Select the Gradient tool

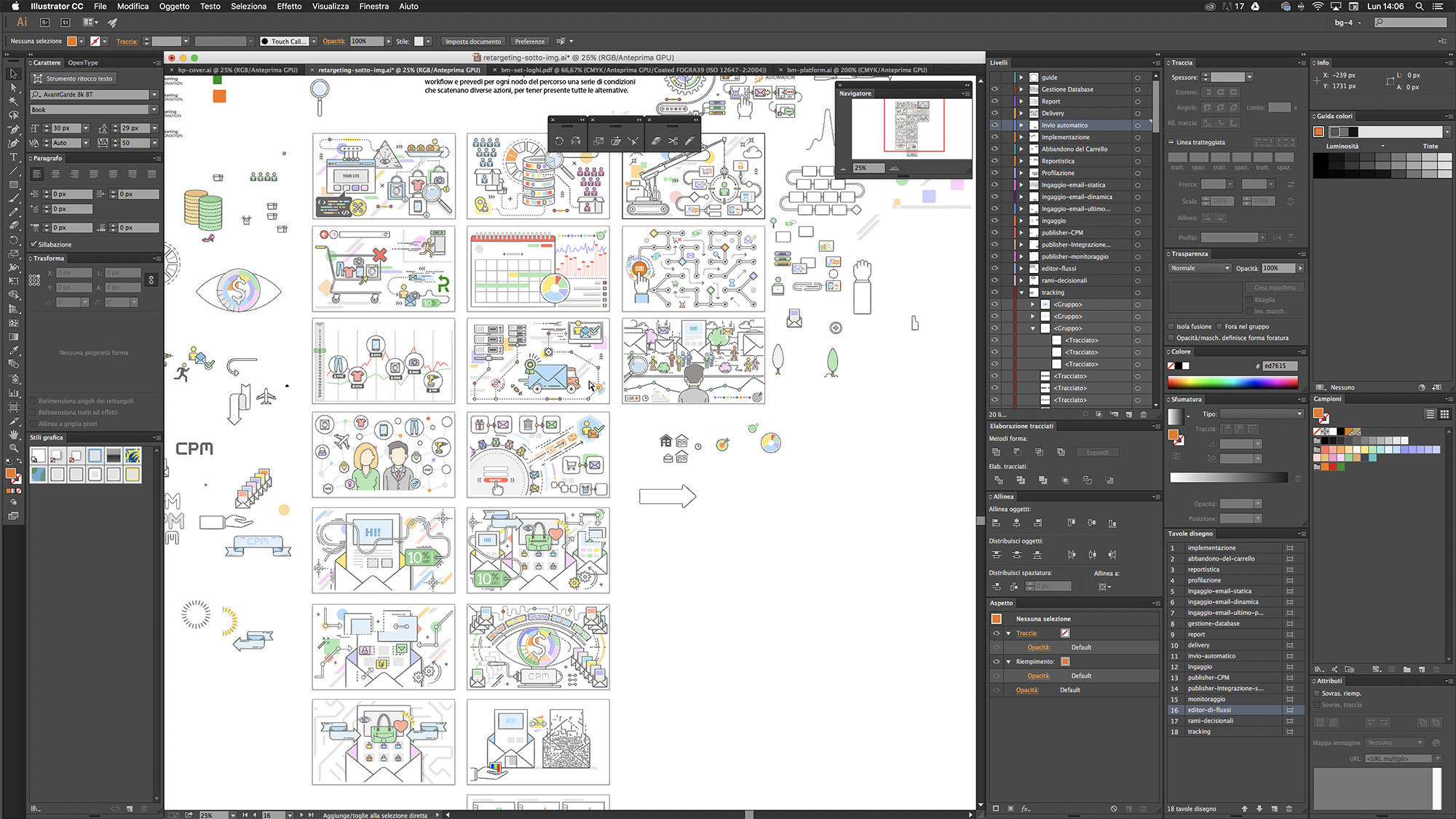(13, 337)
